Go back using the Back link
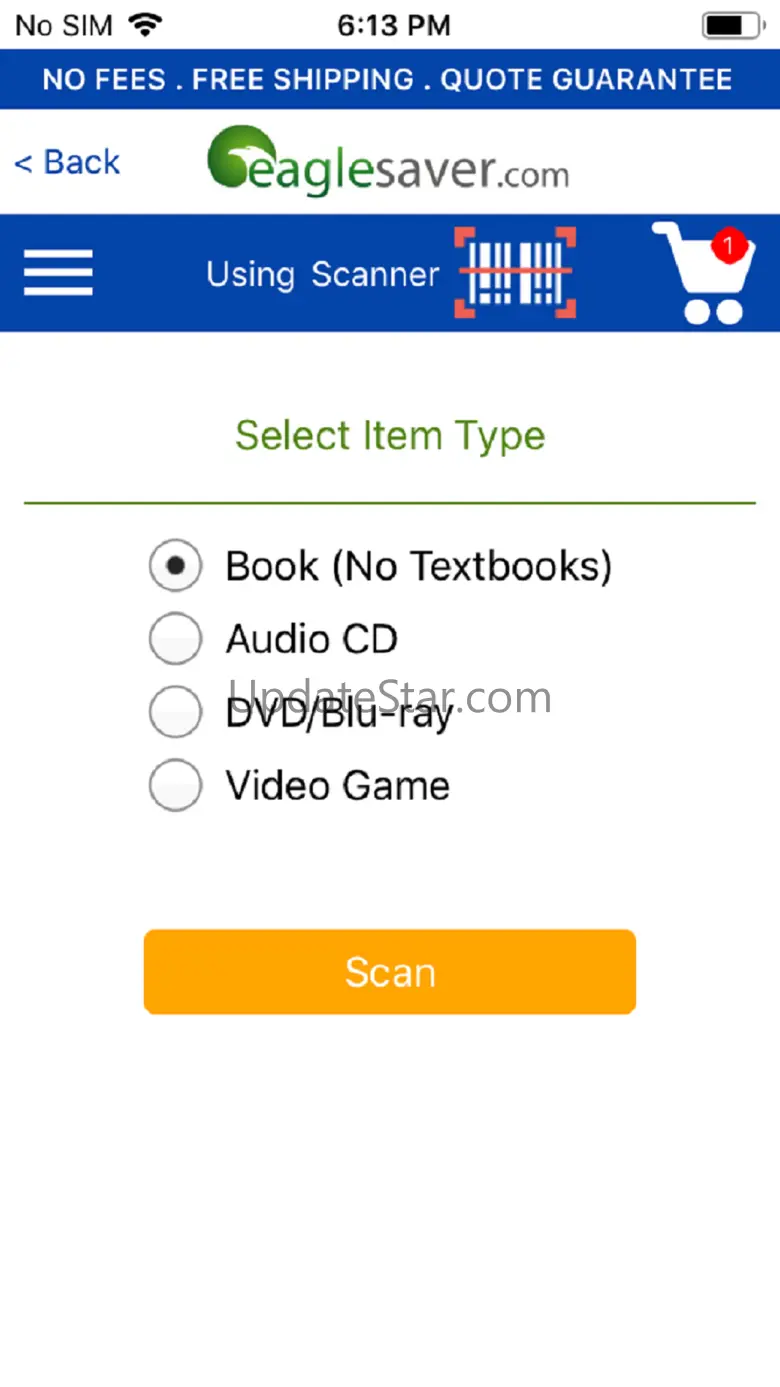The height and width of the screenshot is (1387, 780). point(67,162)
